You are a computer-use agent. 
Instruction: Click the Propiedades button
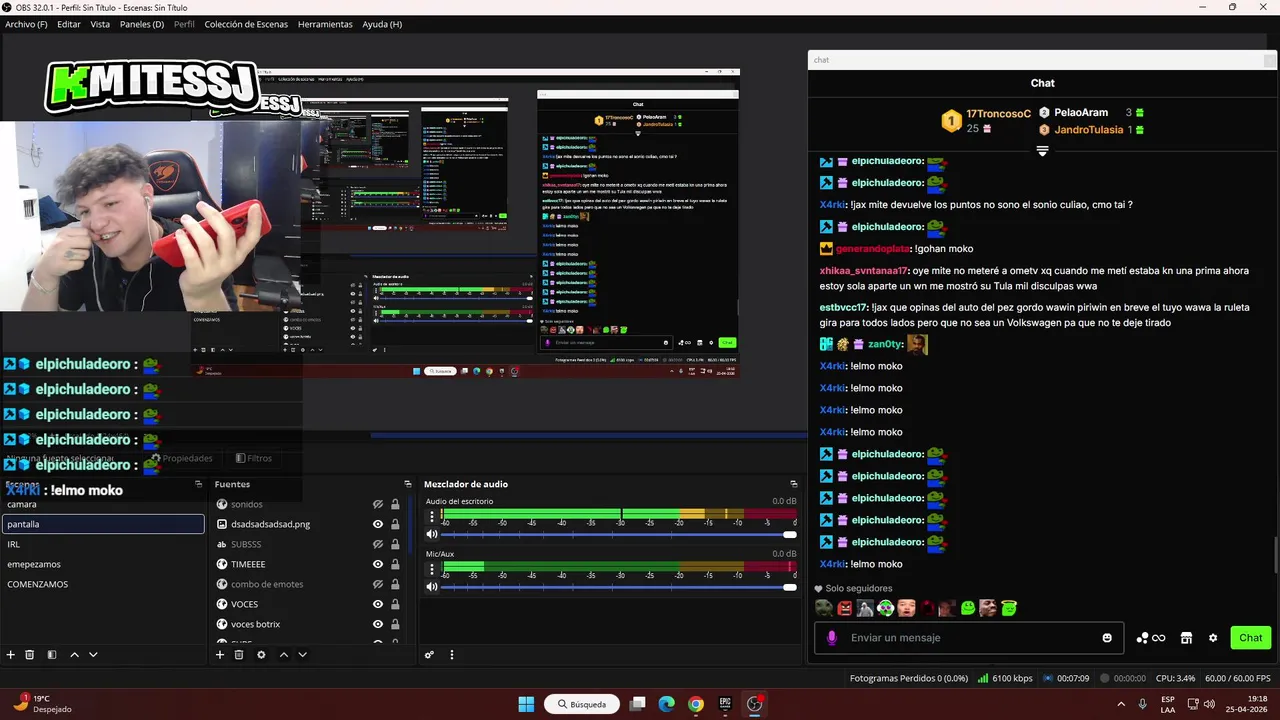pos(181,458)
